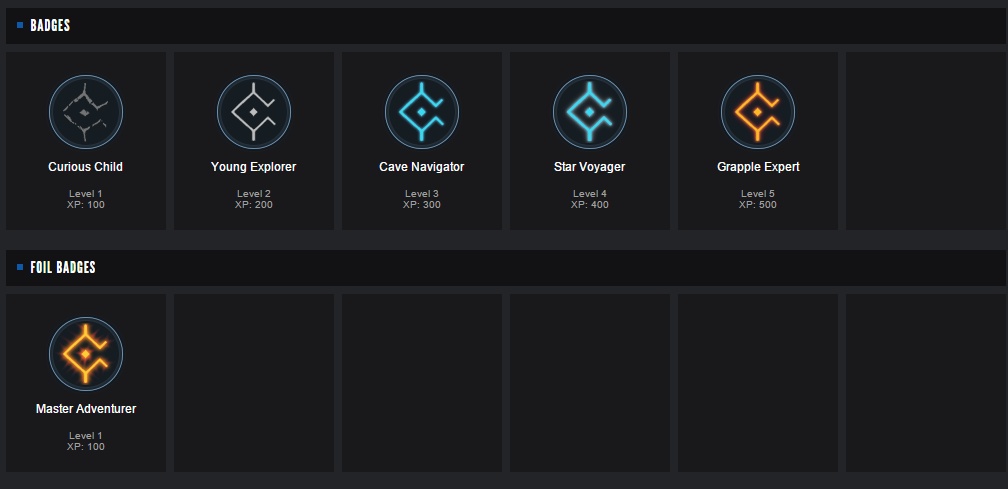Click the blue square beside FOIL BADGES
This screenshot has height=489, width=1008.
pos(20,267)
